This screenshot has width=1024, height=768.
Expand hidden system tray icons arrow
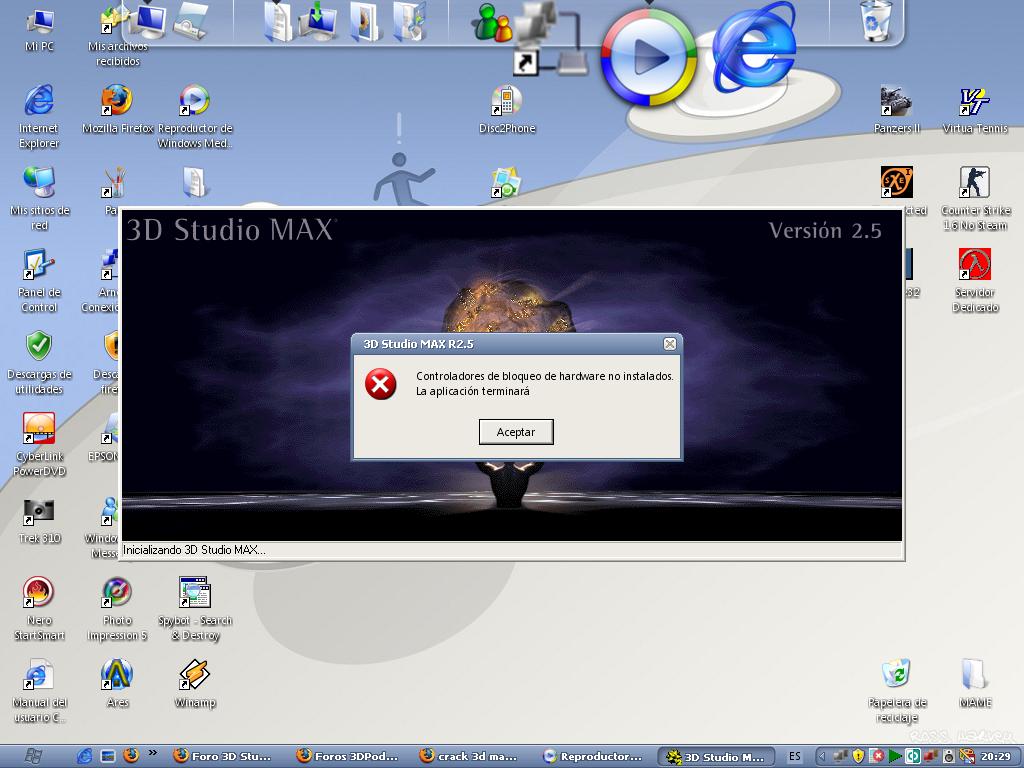822,756
